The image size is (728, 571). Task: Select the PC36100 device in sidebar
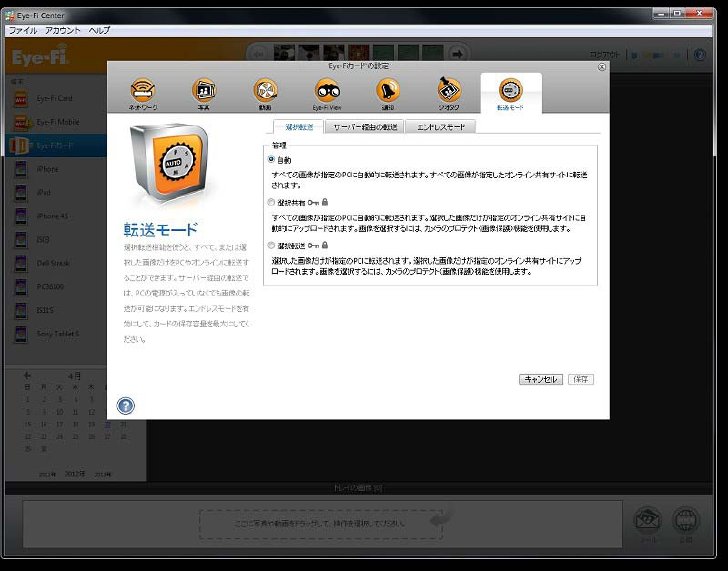click(x=56, y=286)
